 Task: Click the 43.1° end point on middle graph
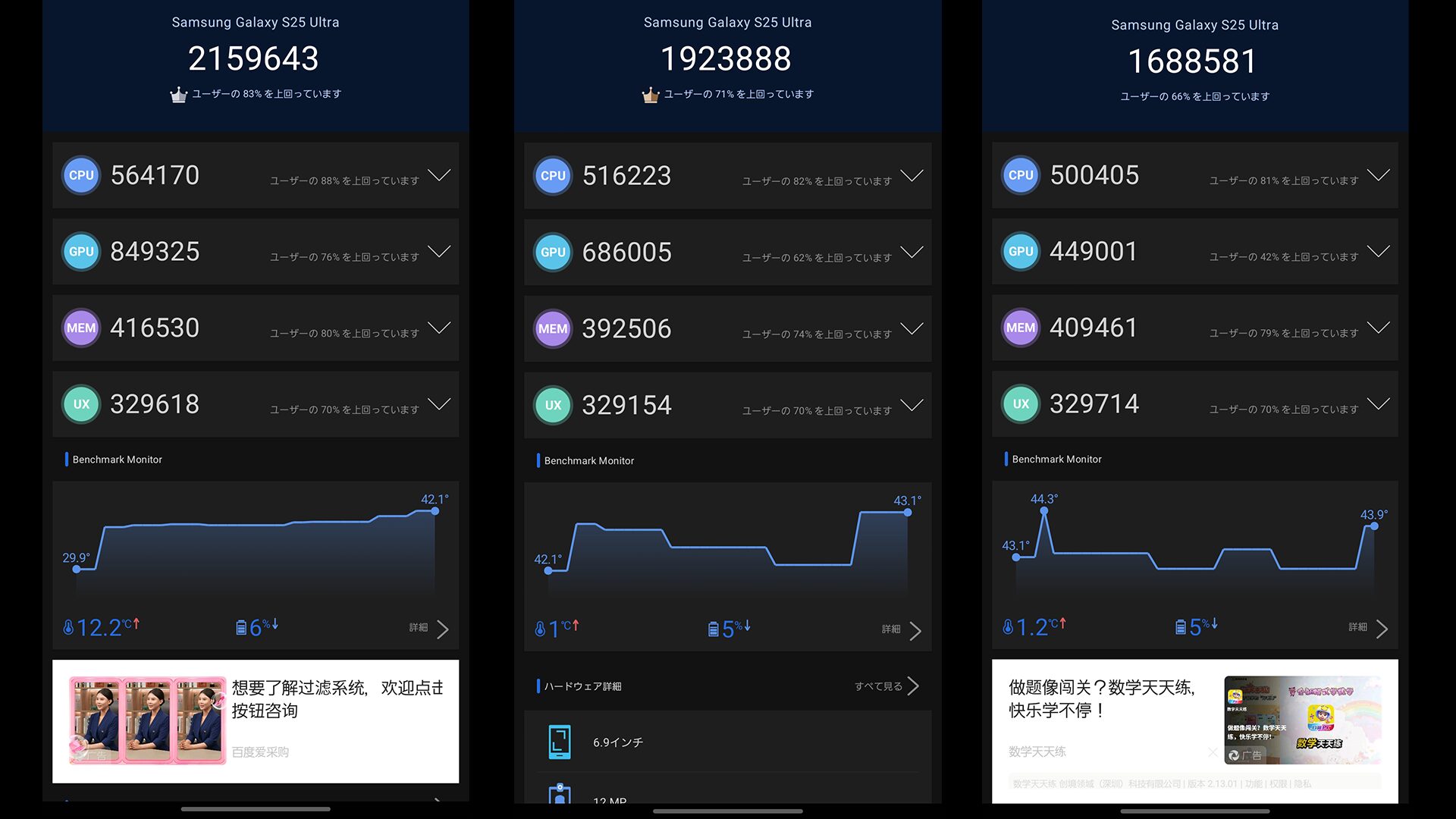coord(908,513)
